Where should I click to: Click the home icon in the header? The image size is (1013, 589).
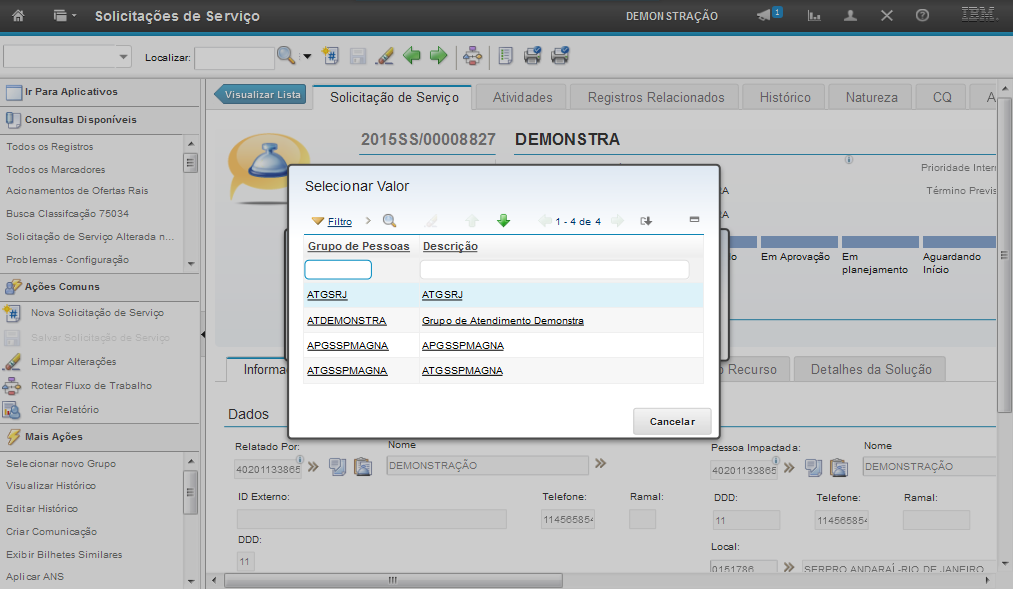coord(17,16)
